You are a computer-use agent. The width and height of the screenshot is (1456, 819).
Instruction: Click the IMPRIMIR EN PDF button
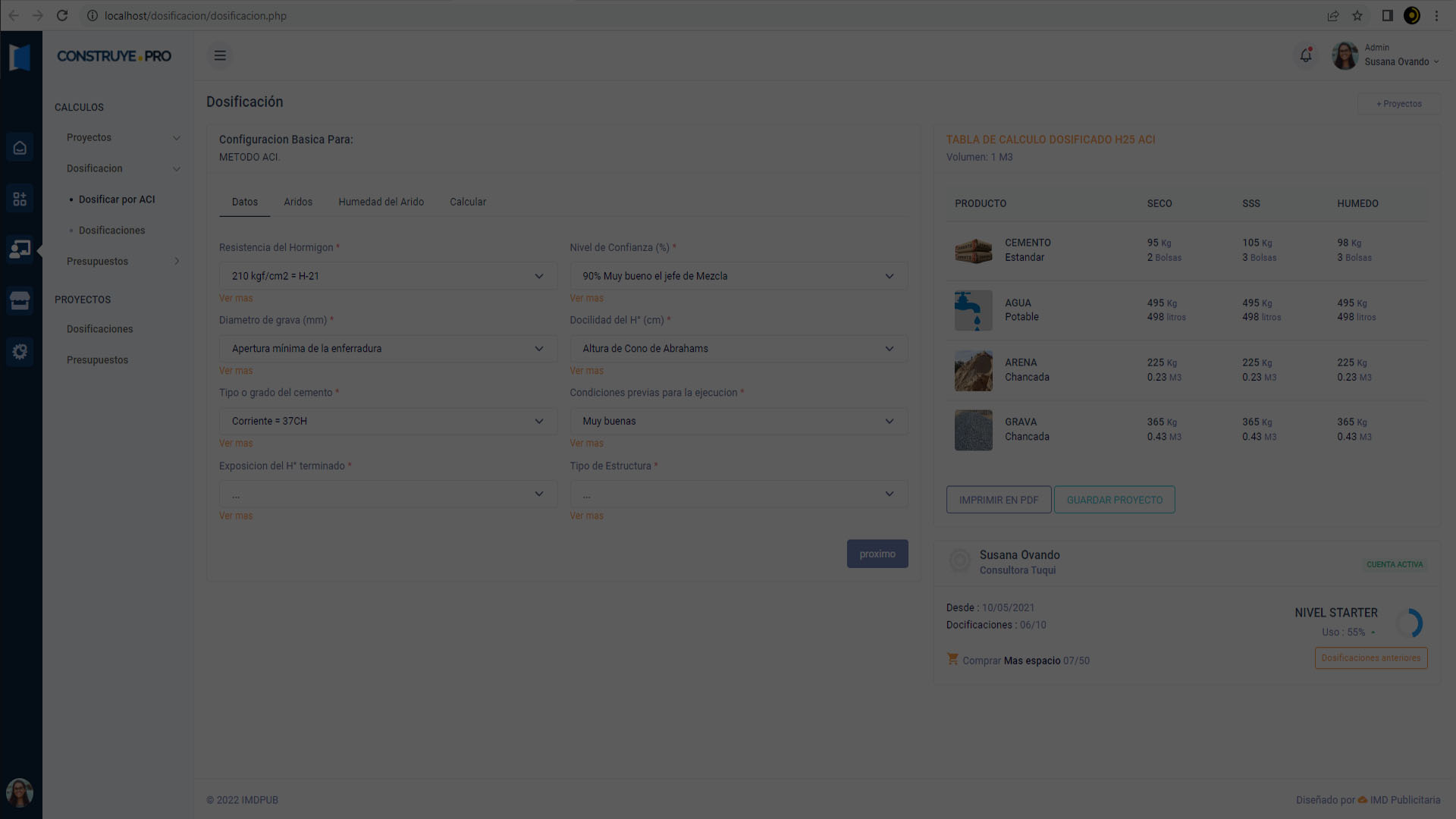point(998,500)
